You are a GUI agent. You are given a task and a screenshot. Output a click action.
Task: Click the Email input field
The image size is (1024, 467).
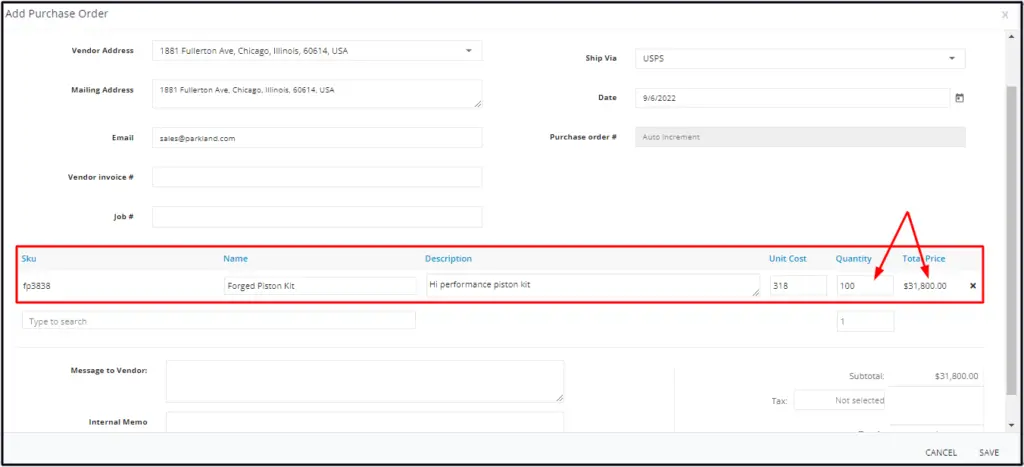pyautogui.click(x=317, y=138)
